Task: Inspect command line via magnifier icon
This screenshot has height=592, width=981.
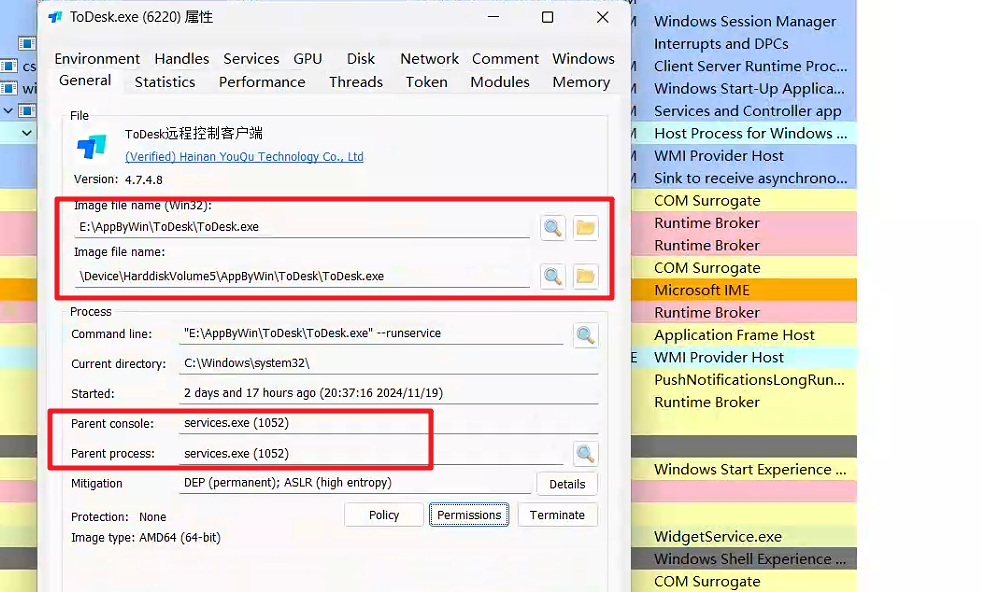Action: [585, 335]
